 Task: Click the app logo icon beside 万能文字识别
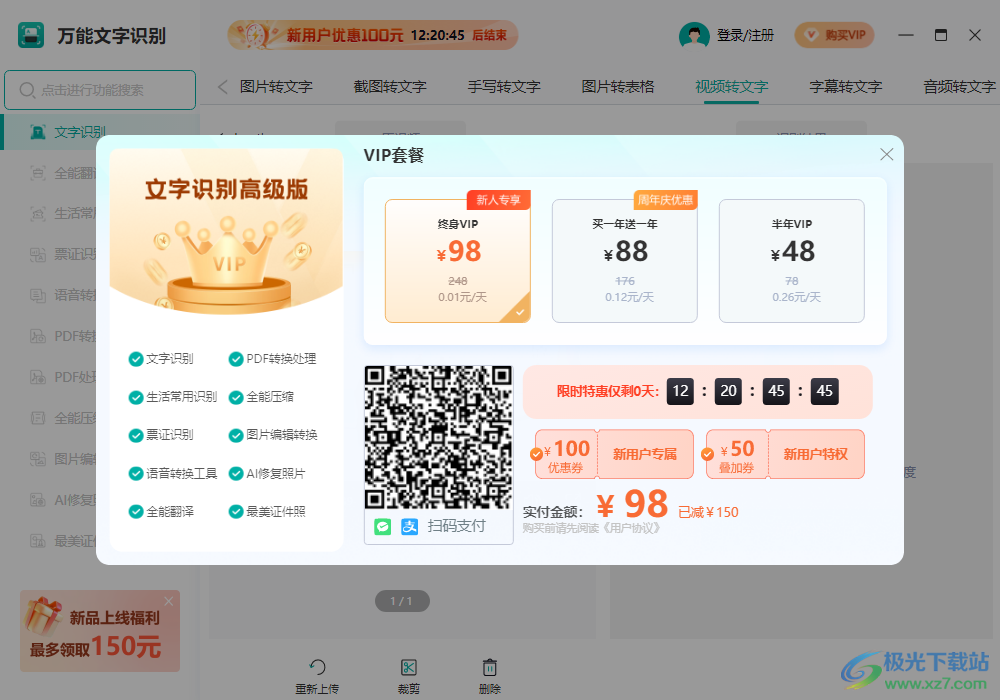(x=31, y=35)
